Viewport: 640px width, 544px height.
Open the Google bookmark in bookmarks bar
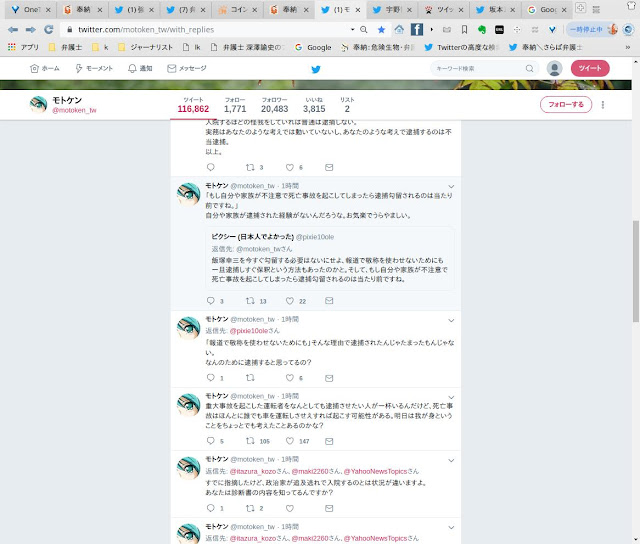point(313,47)
